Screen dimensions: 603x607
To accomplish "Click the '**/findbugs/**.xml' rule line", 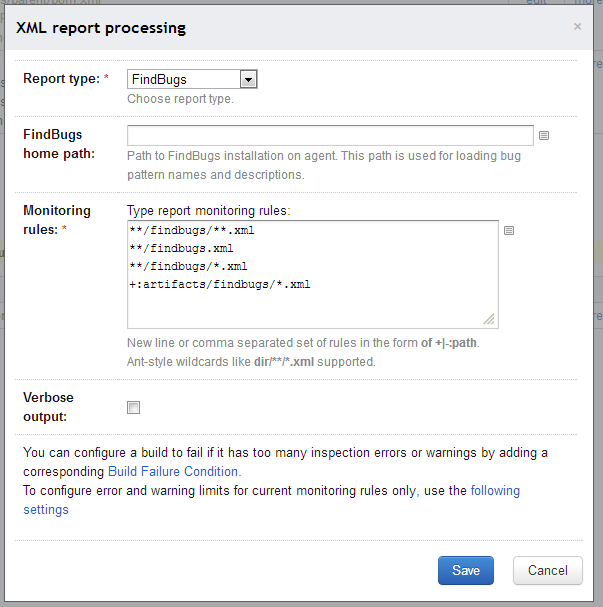I will (192, 230).
